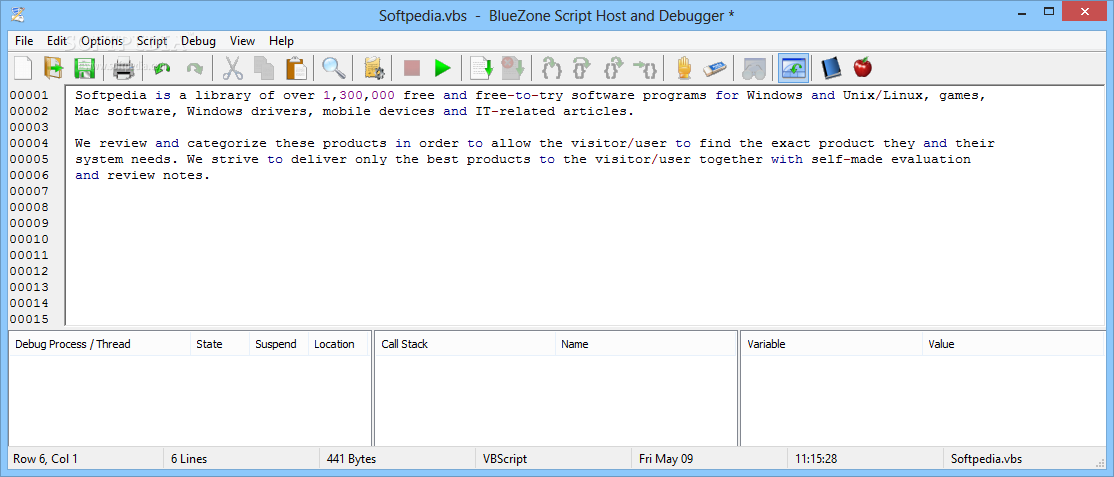Click inside the empty Variable watch panel
This screenshot has height=477, width=1114.
pyautogui.click(x=922, y=400)
